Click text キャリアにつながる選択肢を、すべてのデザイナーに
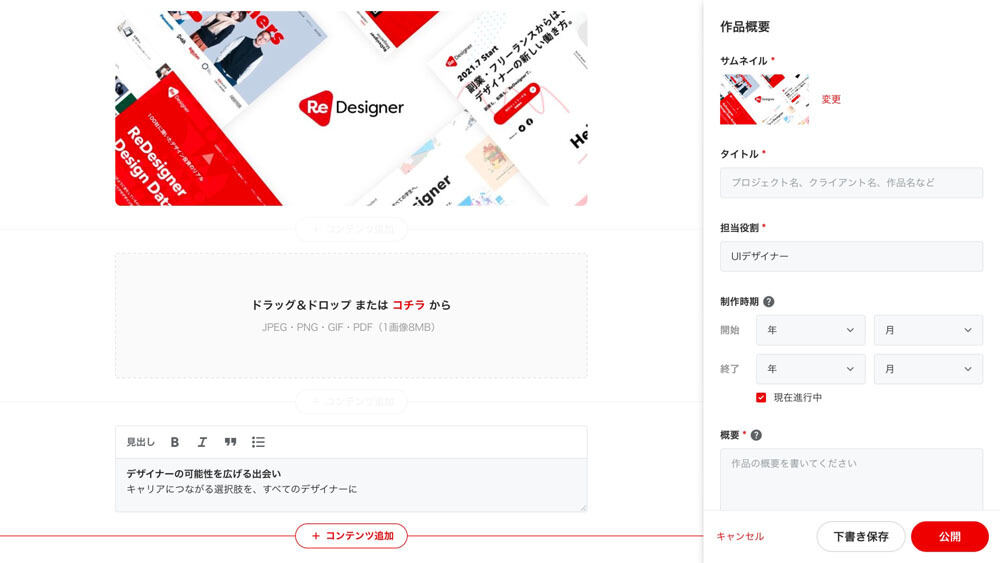Image resolution: width=1000 pixels, height=563 pixels. click(242, 489)
